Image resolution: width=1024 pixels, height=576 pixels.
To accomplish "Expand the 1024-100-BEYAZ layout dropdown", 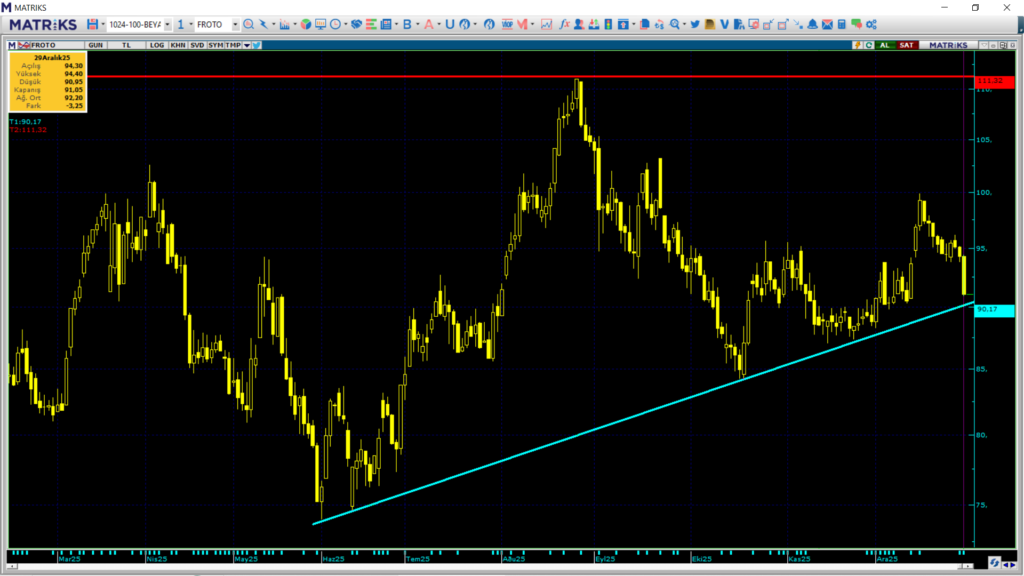I will [x=166, y=24].
